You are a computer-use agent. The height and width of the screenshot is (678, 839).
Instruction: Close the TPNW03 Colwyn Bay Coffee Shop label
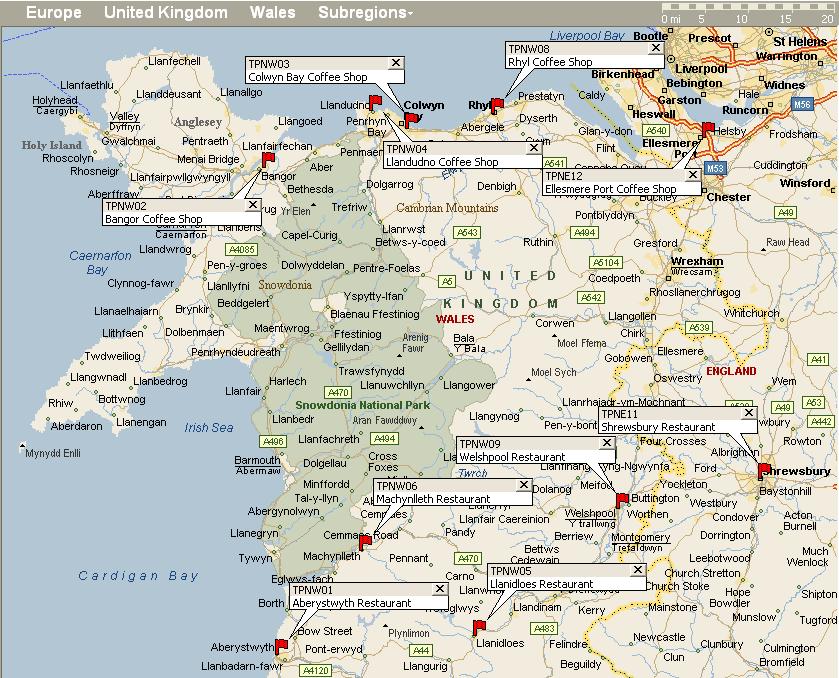395,62
